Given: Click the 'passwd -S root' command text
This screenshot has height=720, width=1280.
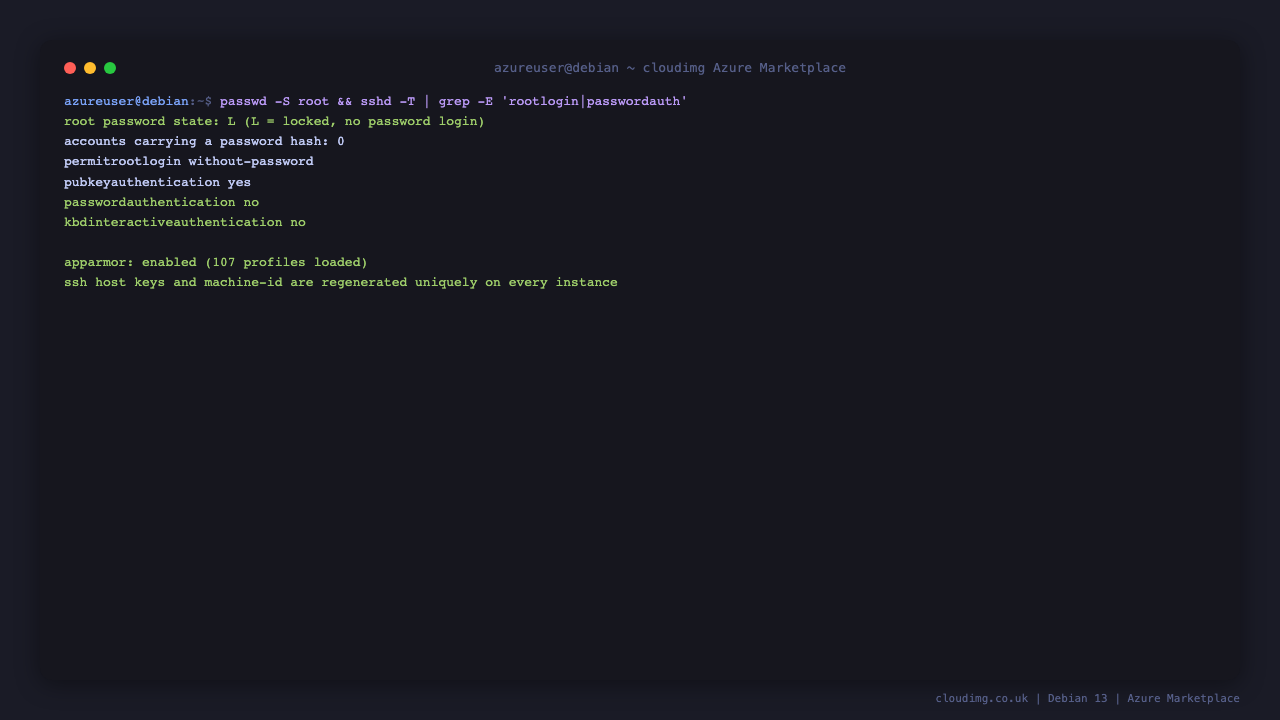Looking at the screenshot, I should click(274, 101).
